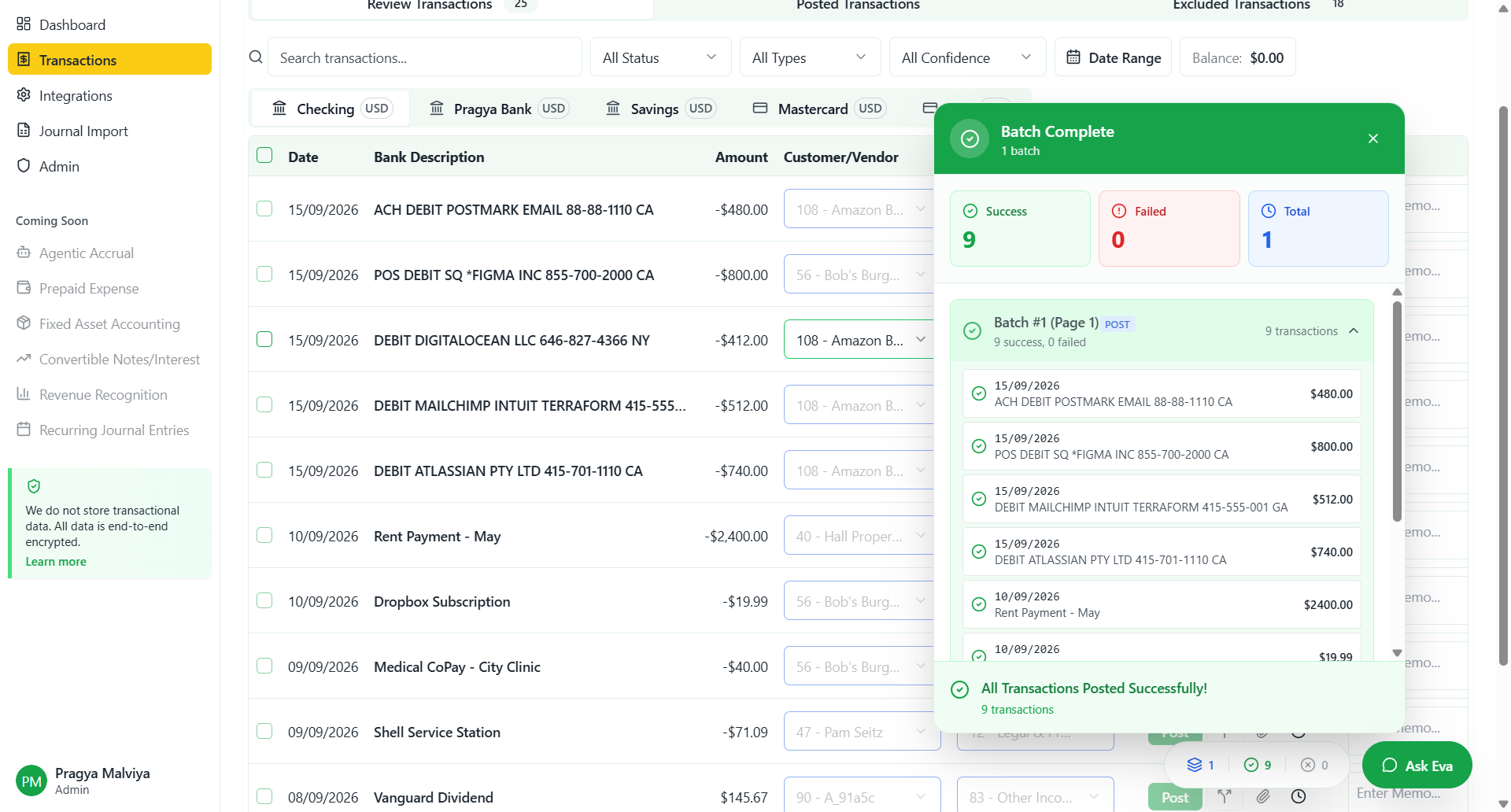Close the Batch Complete popup
Screen dimensions: 1511x812
pos(1373,138)
